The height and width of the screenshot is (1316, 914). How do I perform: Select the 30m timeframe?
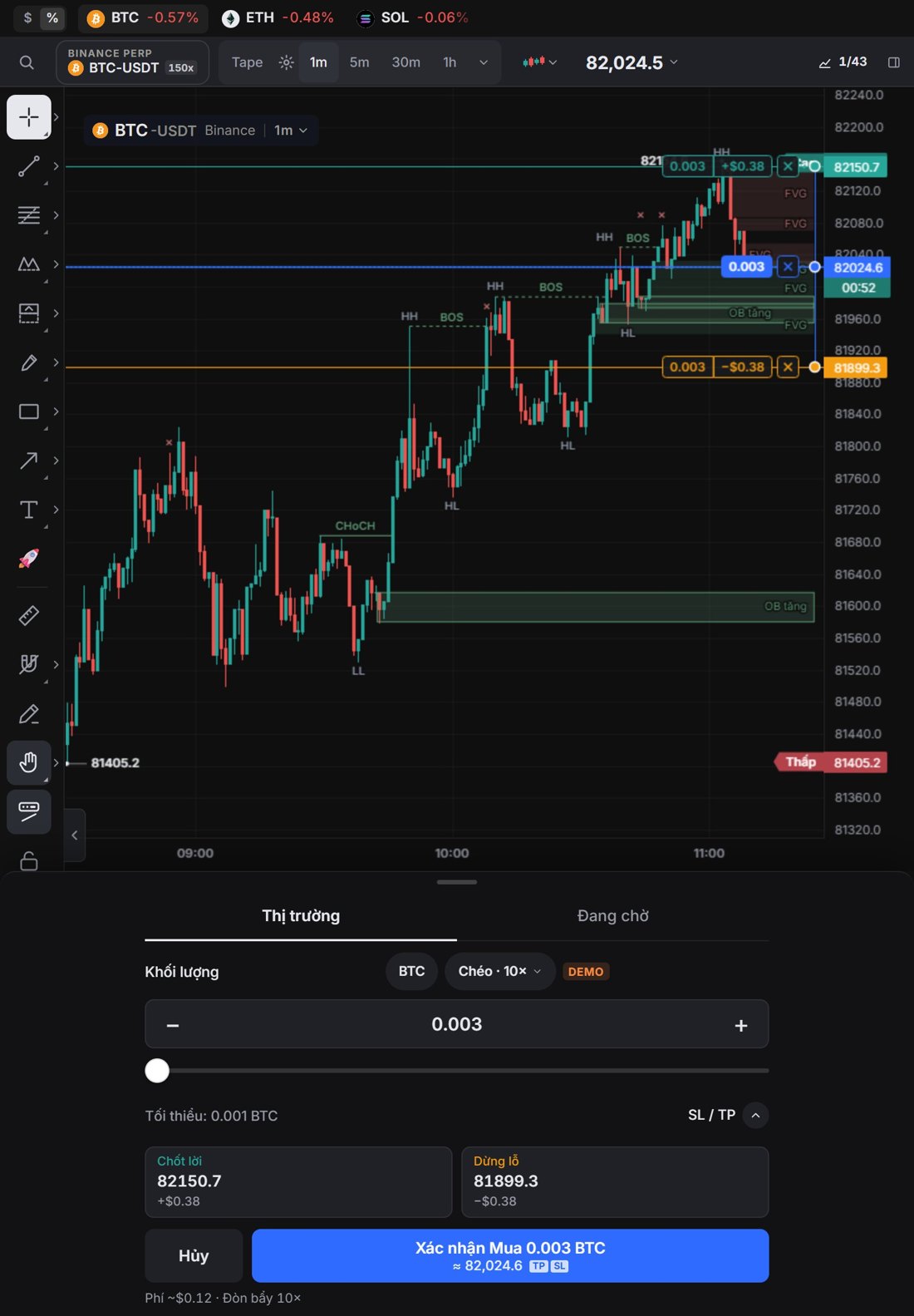(x=406, y=62)
